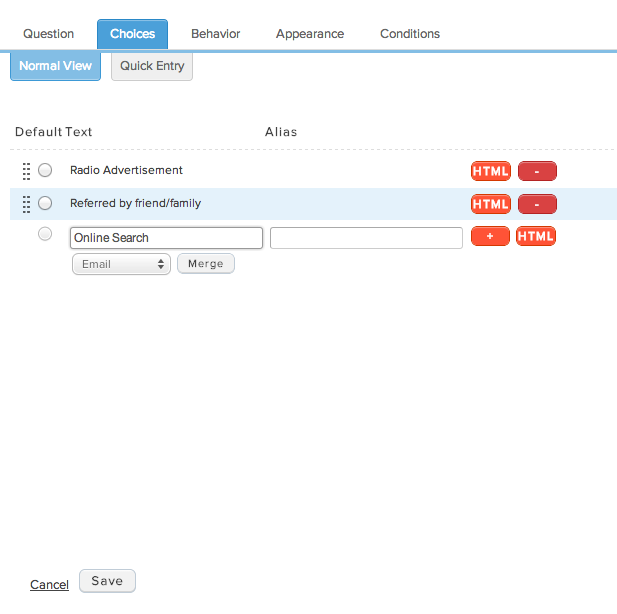Click the Referred by friend/family choice text
617x614 pixels.
[x=135, y=203]
